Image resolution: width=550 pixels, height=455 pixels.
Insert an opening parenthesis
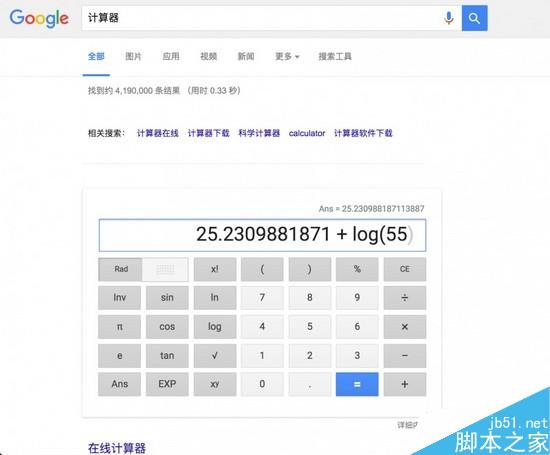262,269
